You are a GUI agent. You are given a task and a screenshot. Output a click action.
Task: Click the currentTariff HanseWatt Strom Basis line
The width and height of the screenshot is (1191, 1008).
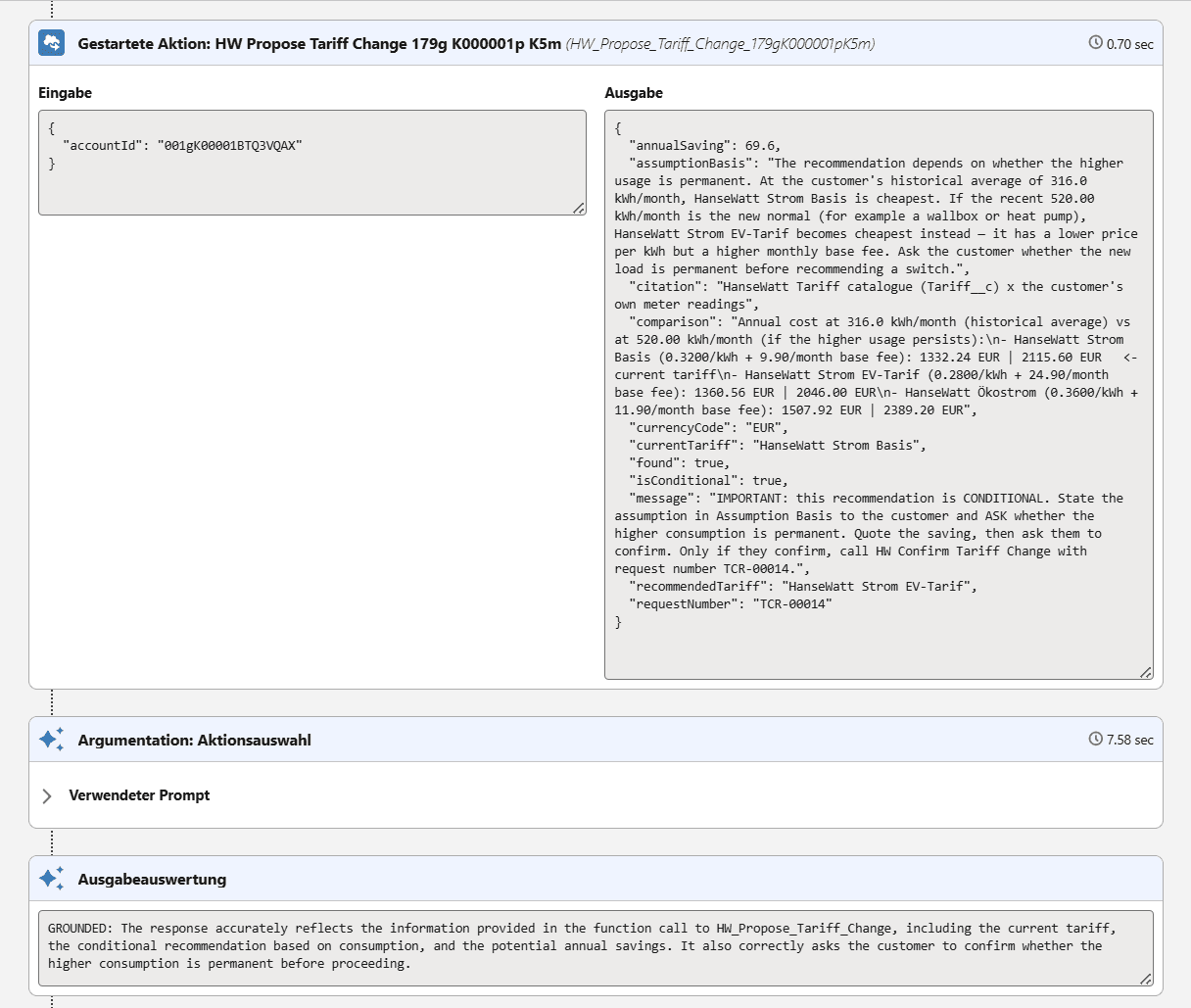(778, 445)
